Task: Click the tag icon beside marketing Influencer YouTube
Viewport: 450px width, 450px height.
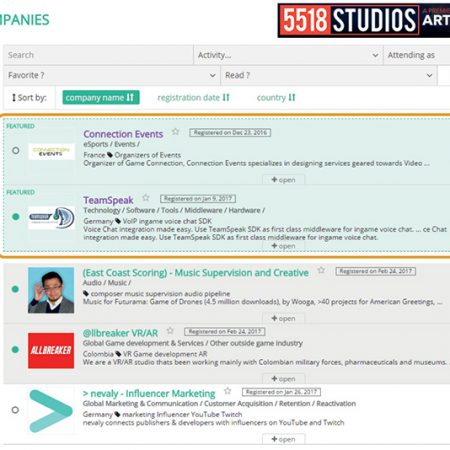Action: point(117,414)
